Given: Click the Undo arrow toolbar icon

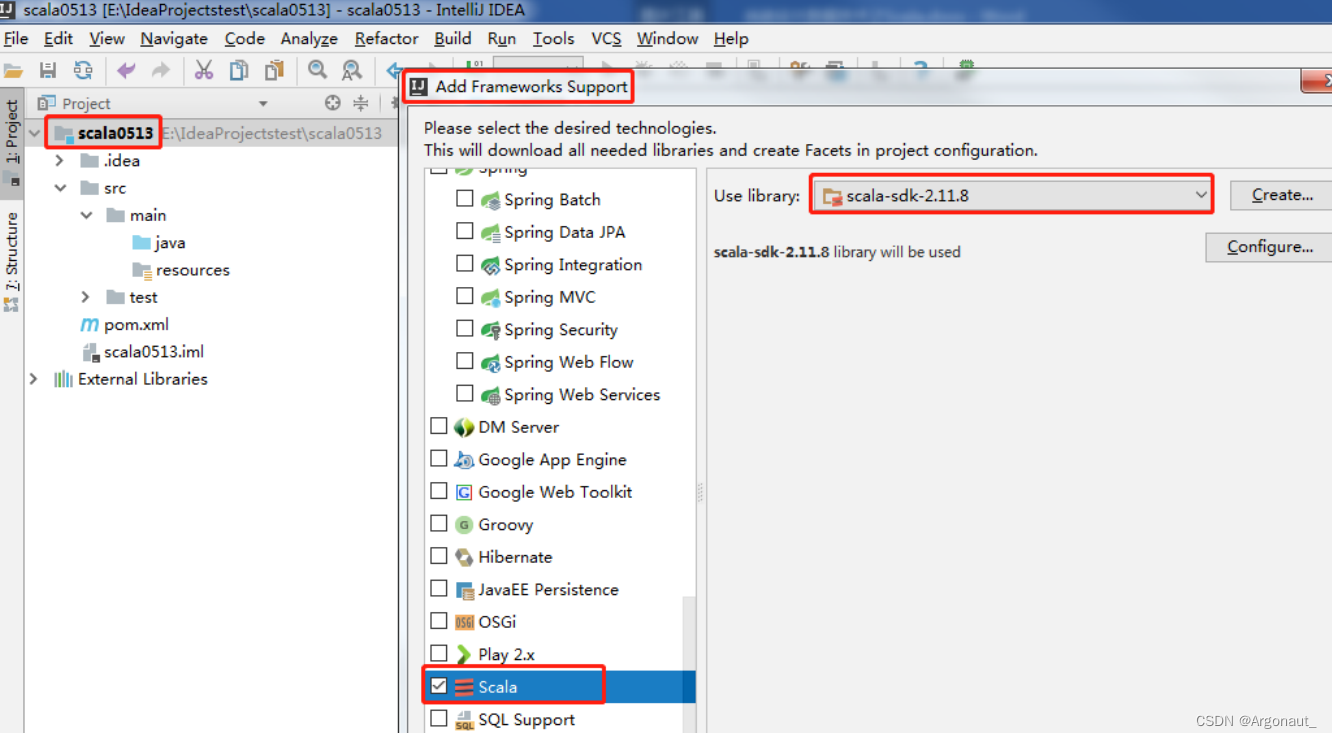Looking at the screenshot, I should click(x=126, y=70).
